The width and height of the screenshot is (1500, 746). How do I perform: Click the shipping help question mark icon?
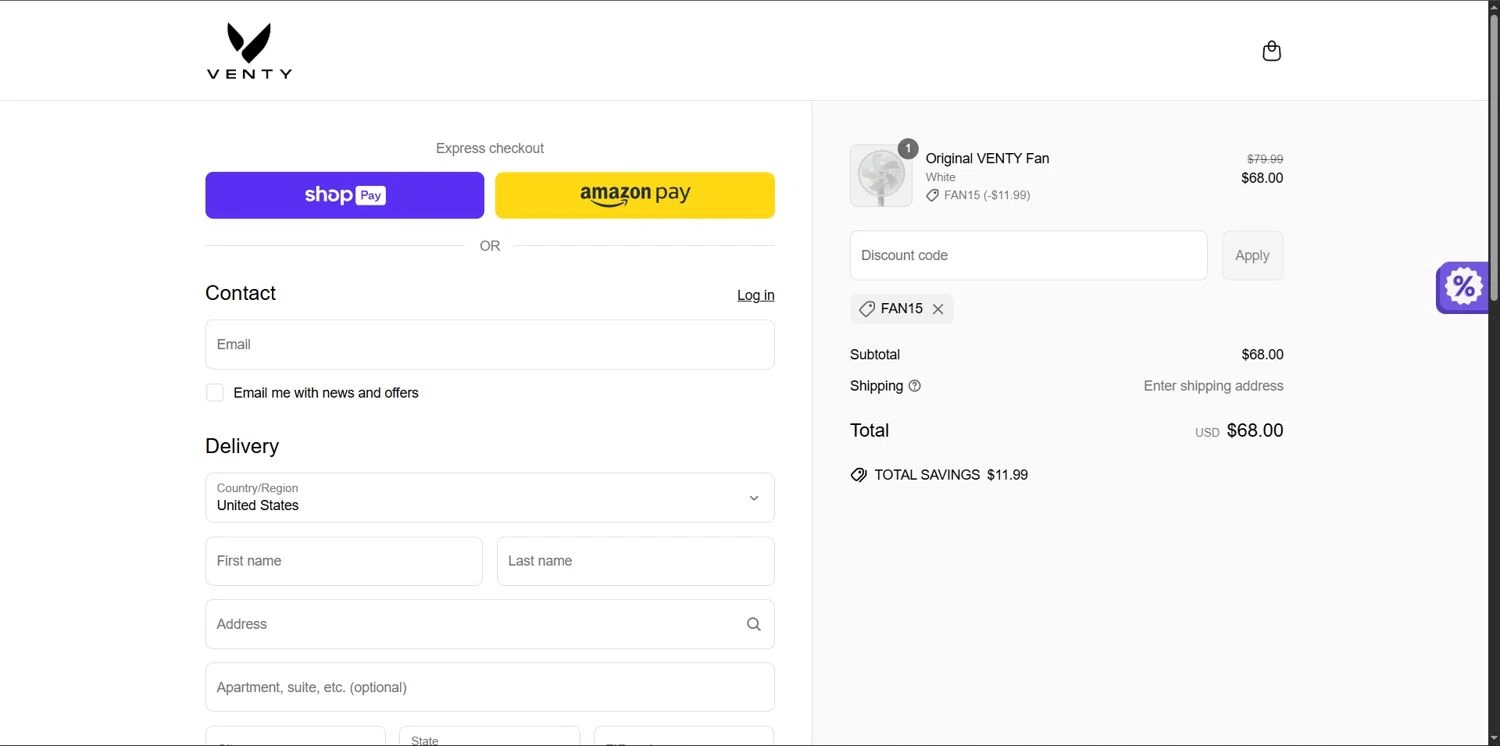[x=914, y=386]
